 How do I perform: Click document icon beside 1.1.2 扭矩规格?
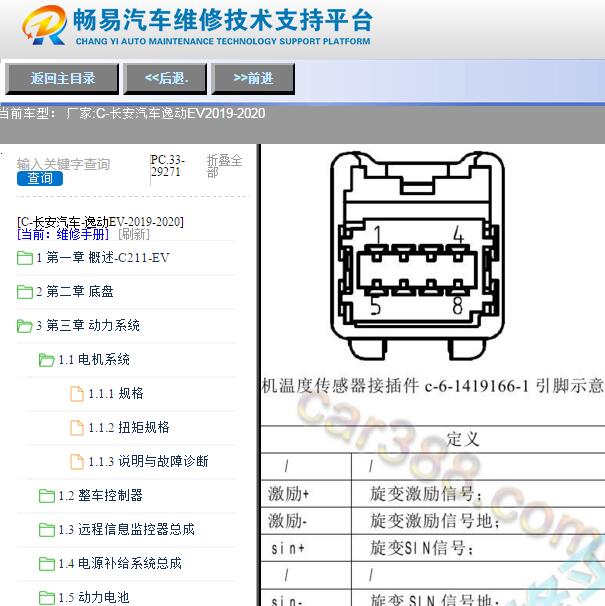[77, 428]
